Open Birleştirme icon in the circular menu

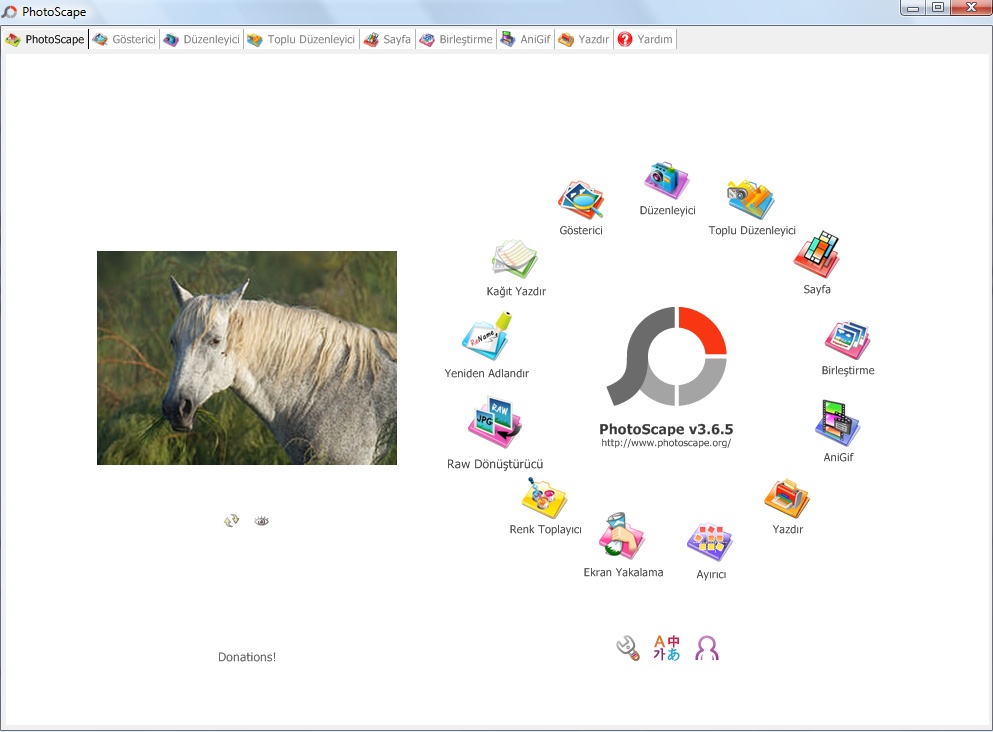pyautogui.click(x=847, y=340)
